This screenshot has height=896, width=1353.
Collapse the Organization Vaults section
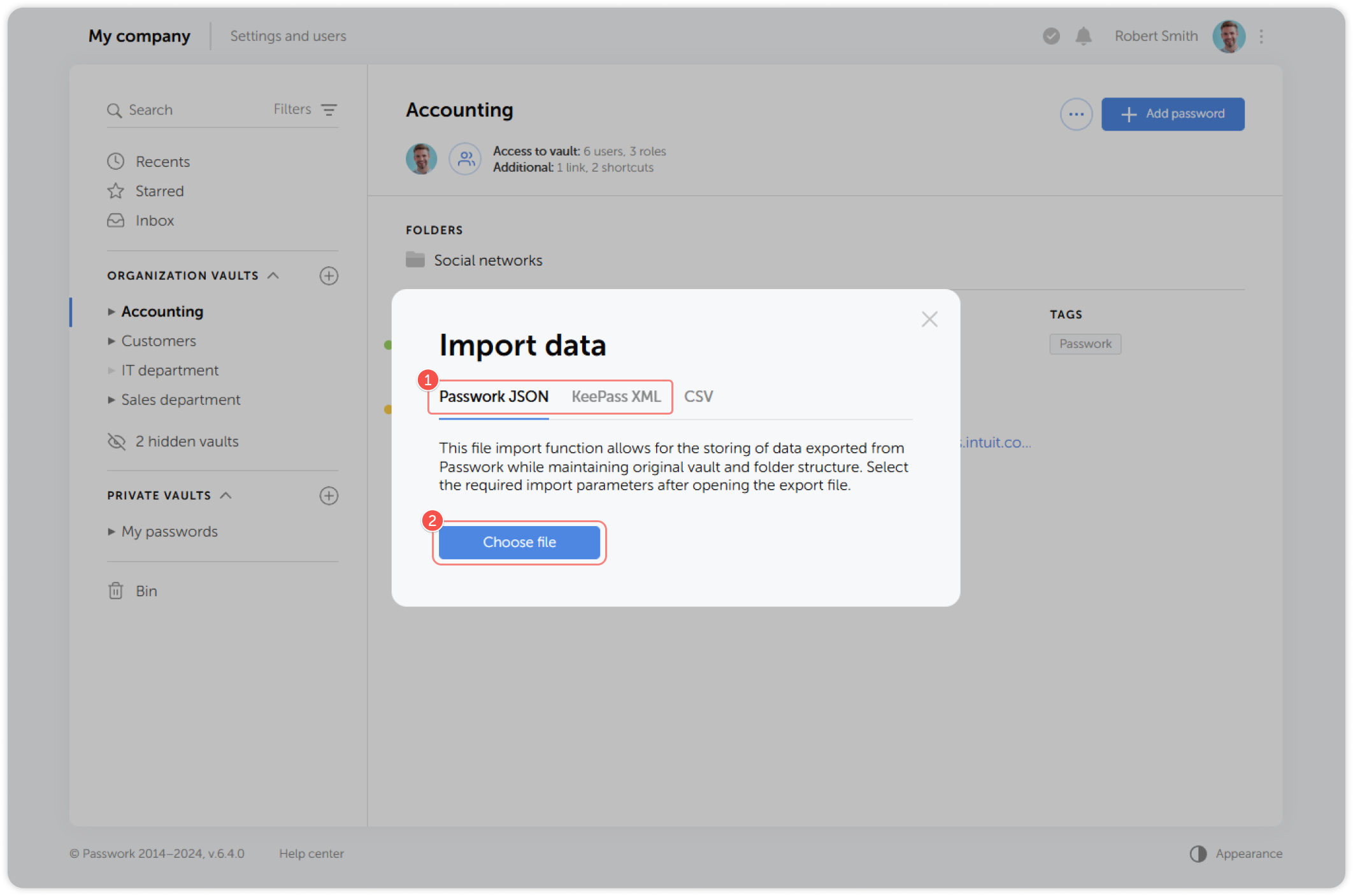(x=274, y=275)
